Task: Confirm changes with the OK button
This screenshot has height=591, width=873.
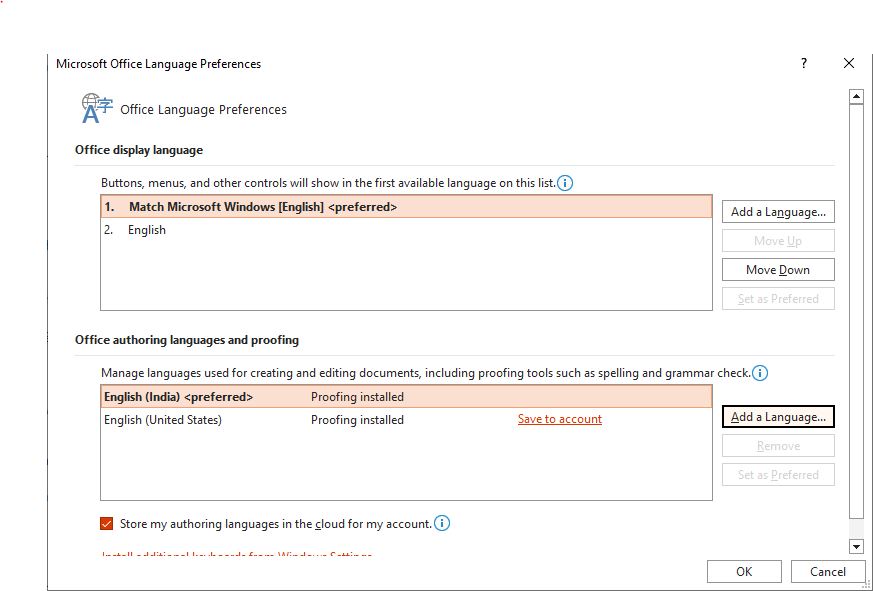Action: [744, 571]
